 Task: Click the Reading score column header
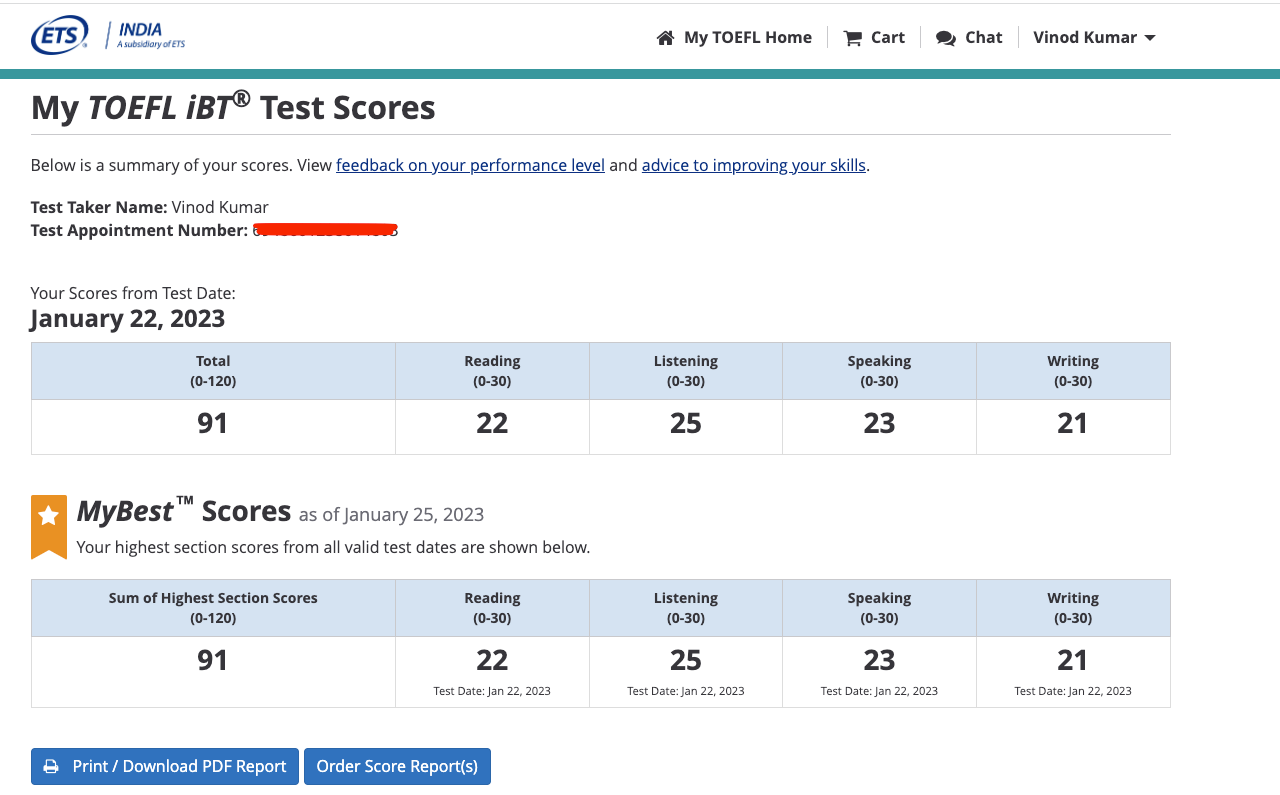(x=492, y=370)
